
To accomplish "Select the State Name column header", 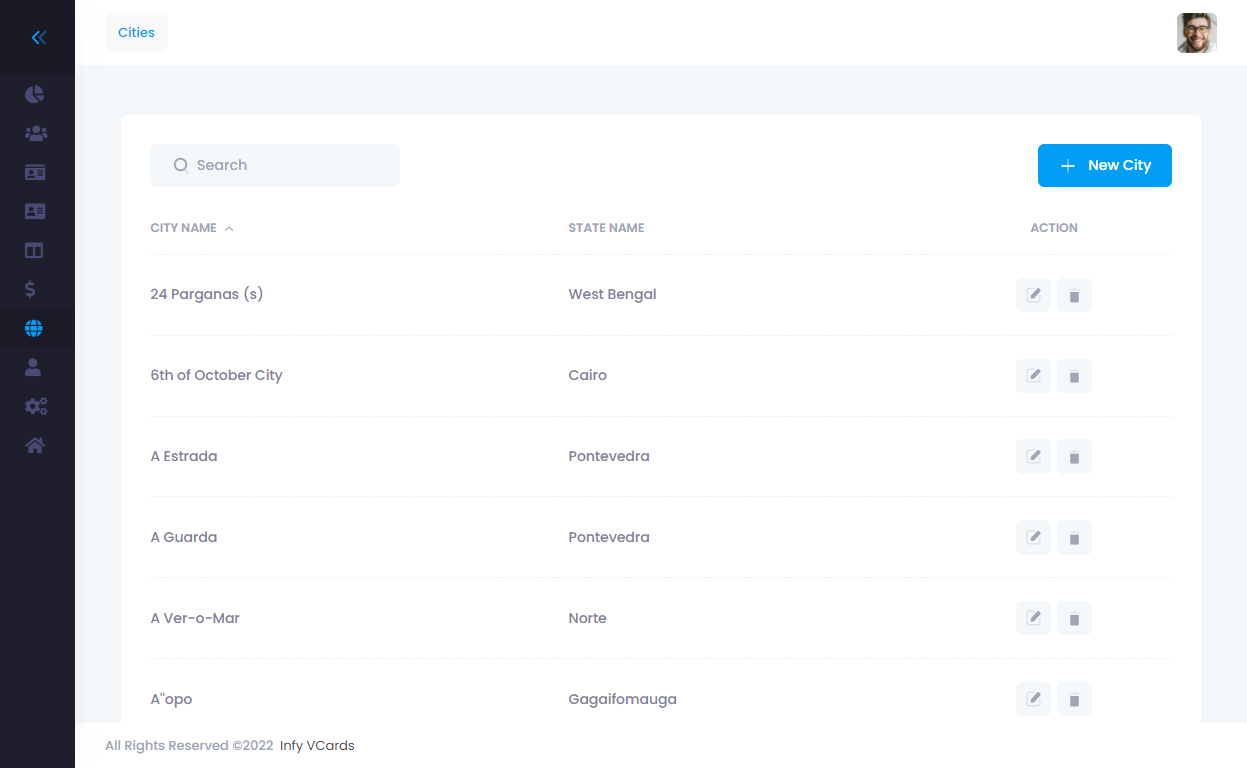I will pyautogui.click(x=606, y=227).
